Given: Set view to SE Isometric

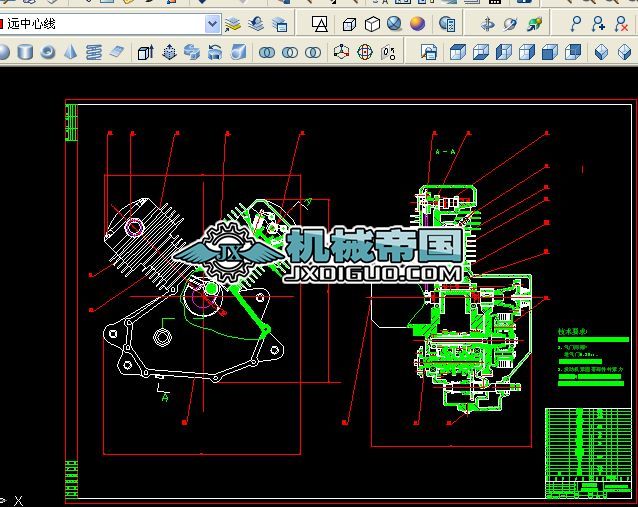Looking at the screenshot, I should point(624,52).
